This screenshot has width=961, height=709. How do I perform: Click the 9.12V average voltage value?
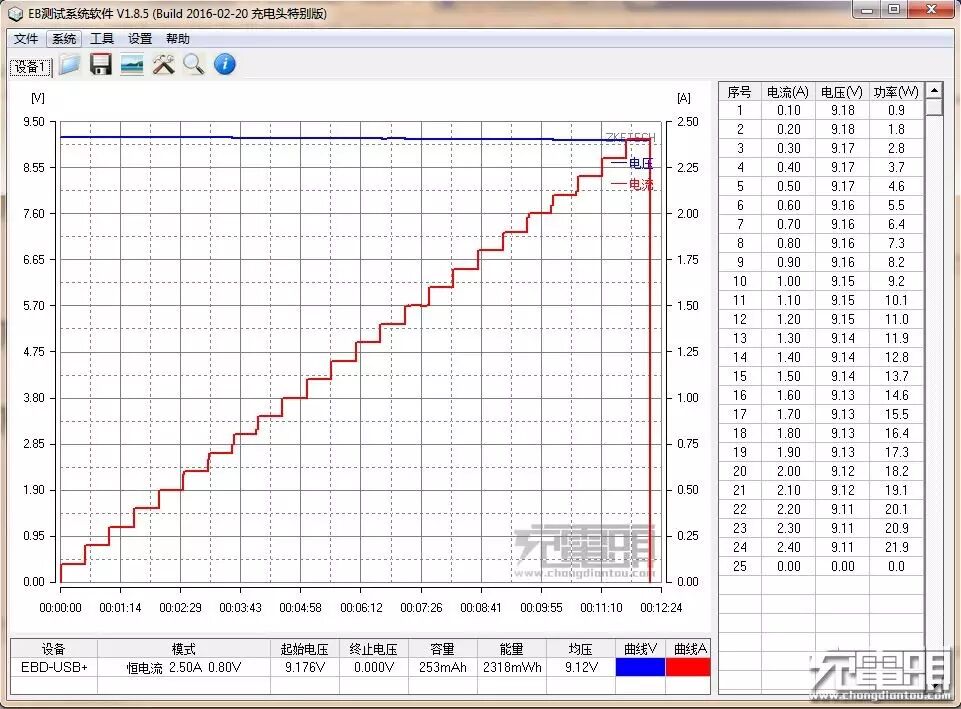(x=580, y=667)
